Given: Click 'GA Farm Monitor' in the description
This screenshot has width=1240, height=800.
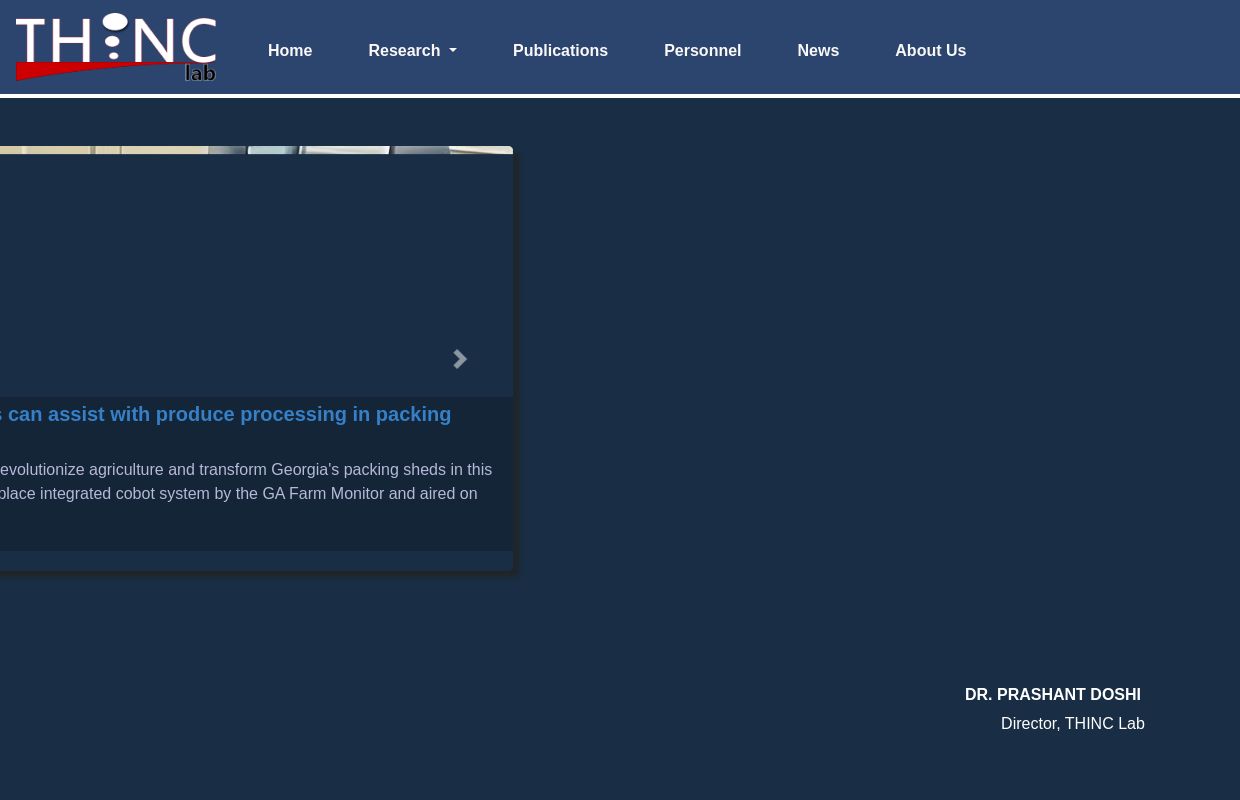Looking at the screenshot, I should [323, 493].
